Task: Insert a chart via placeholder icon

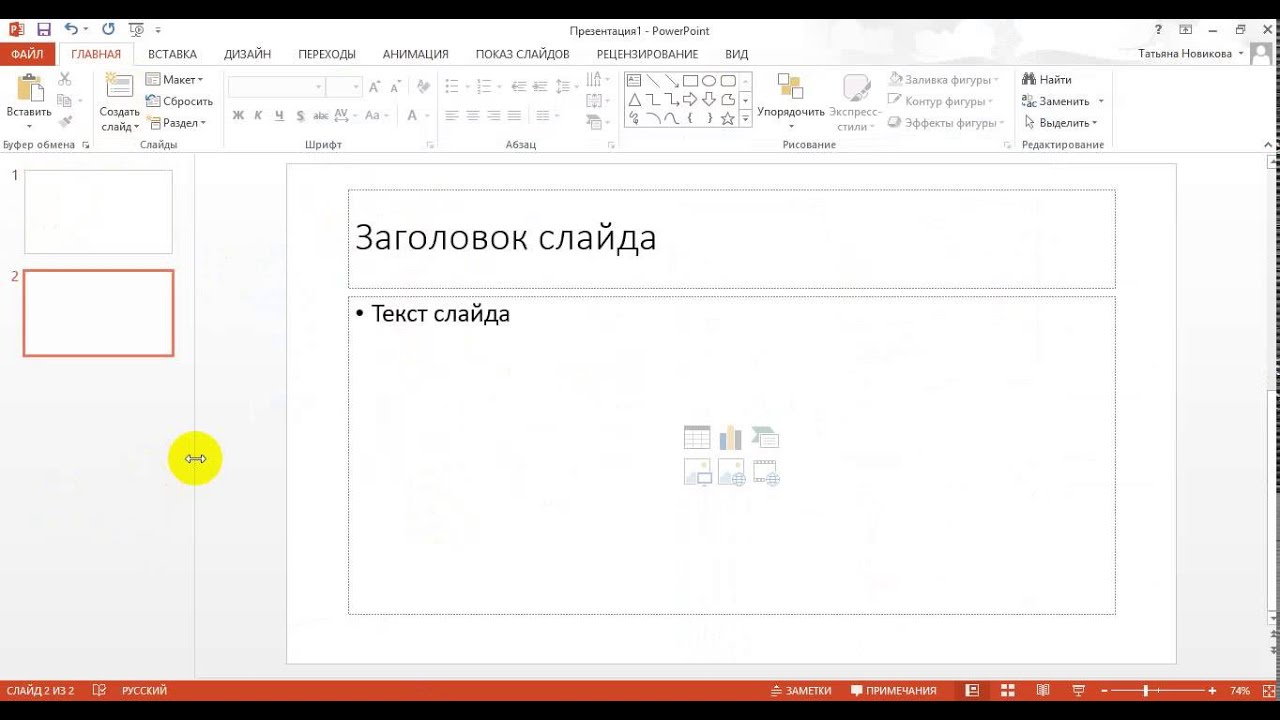Action: 731,438
